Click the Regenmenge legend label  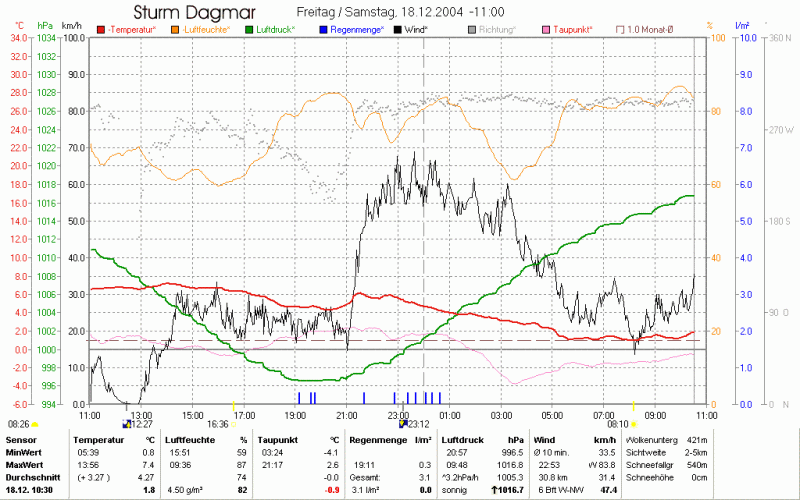357,30
